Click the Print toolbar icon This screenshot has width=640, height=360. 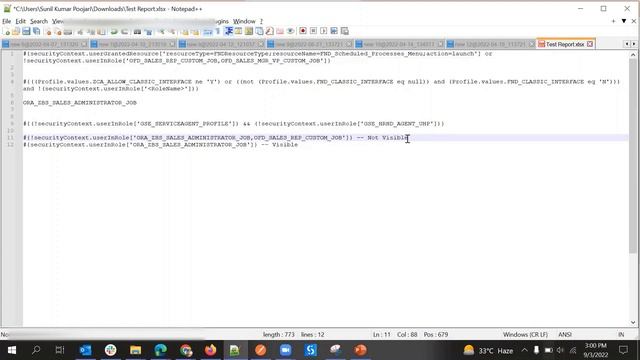click(x=68, y=31)
